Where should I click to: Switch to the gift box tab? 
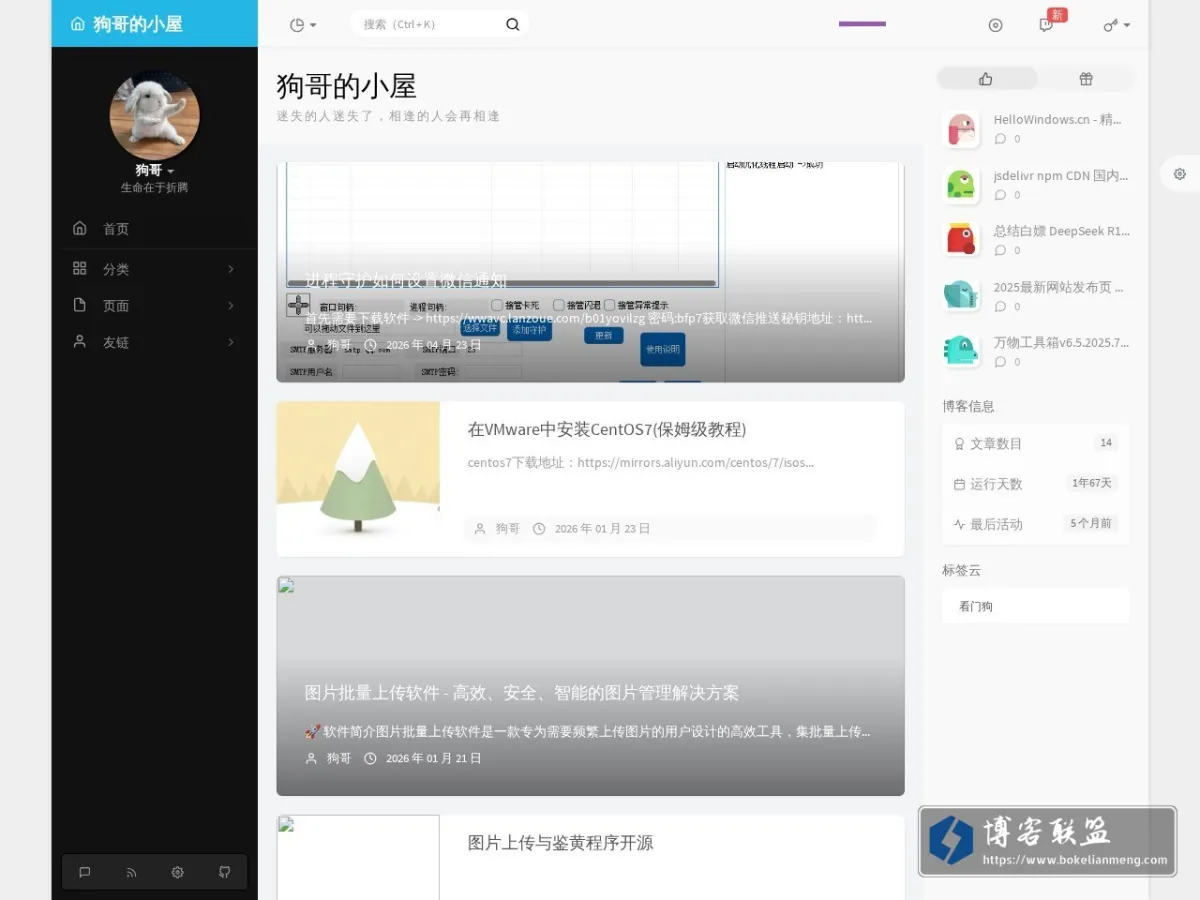(x=1086, y=79)
